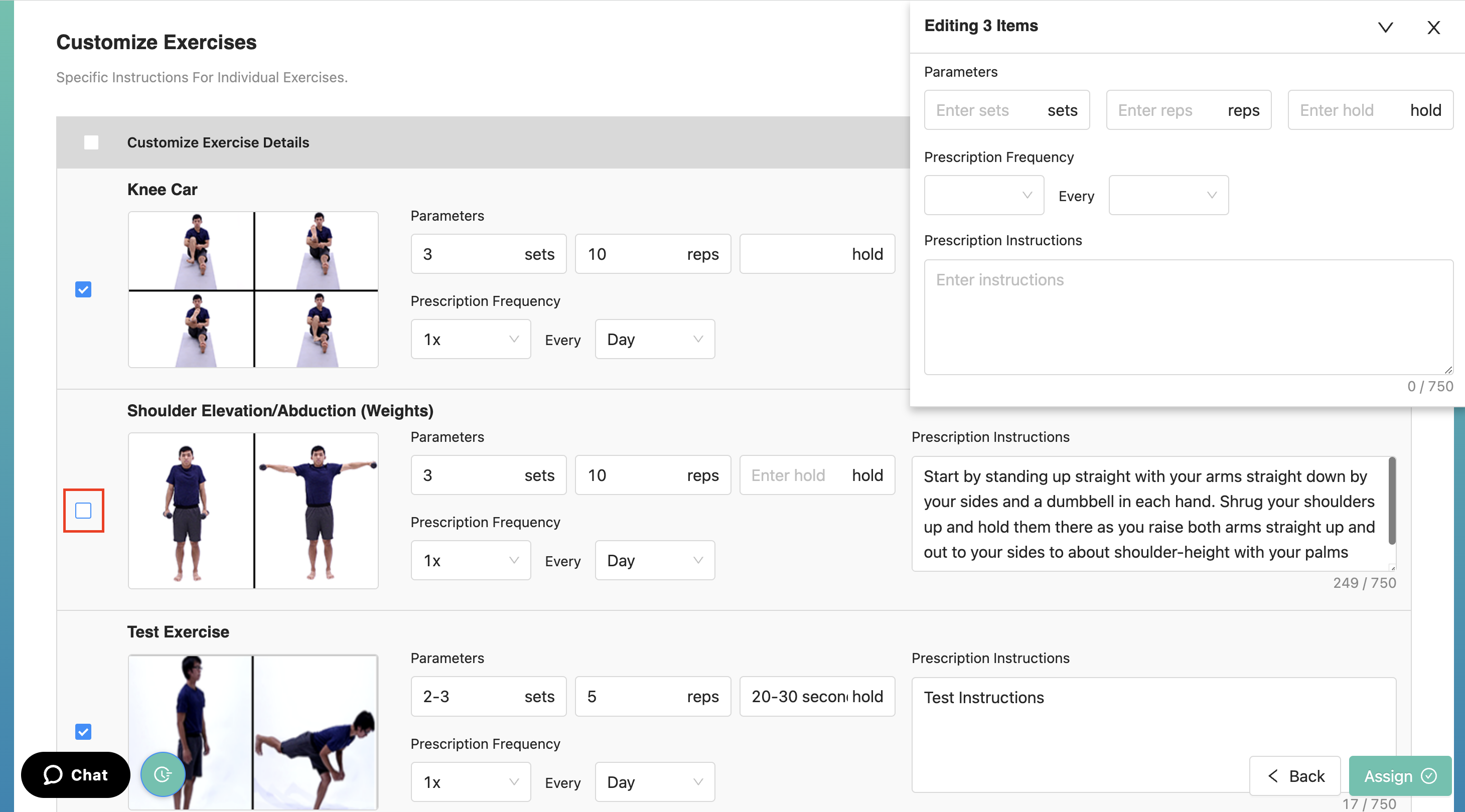Click Shoulder Elevation instructions scrollbar

pos(1391,501)
